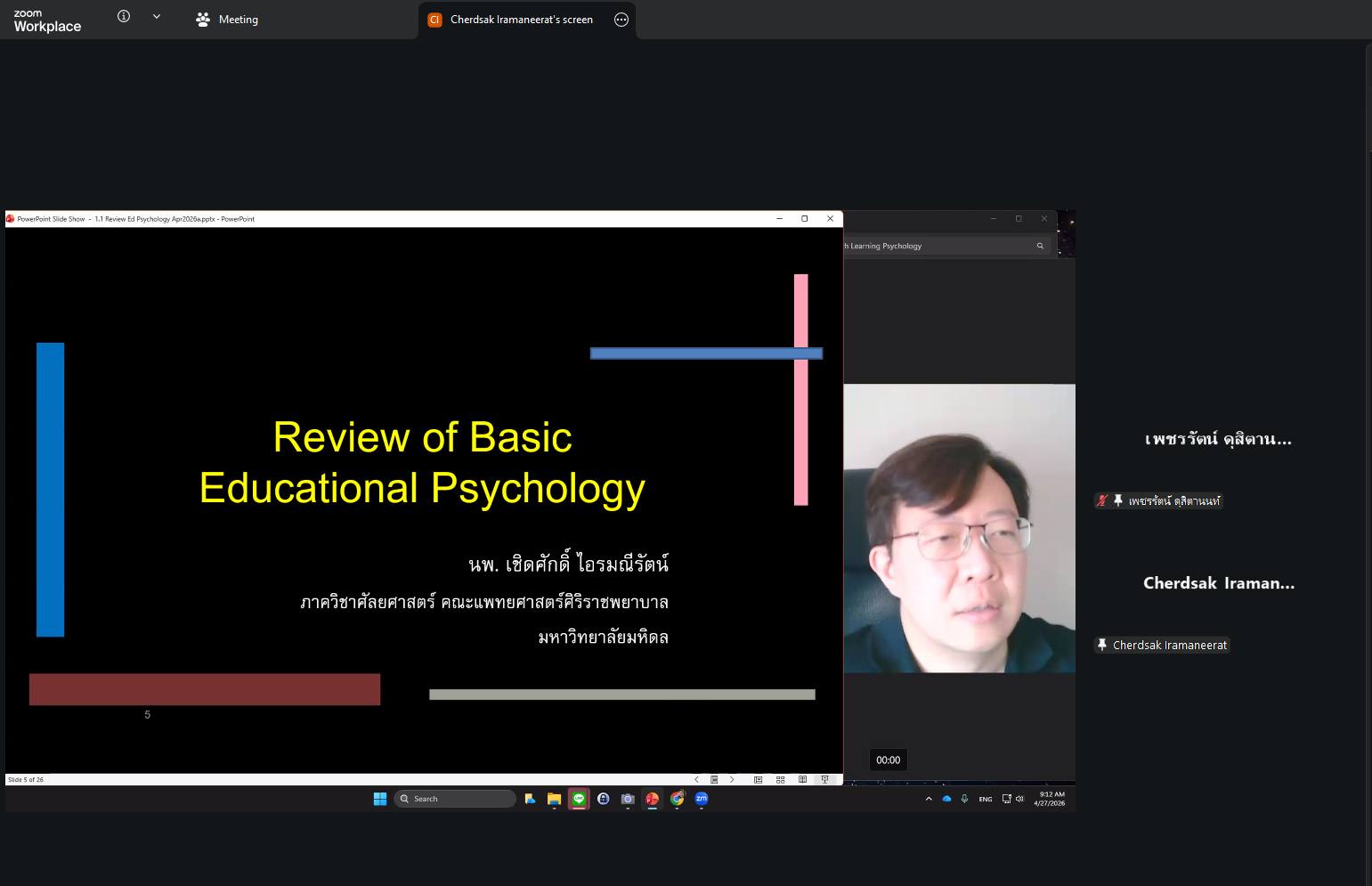
Task: Toggle Slide Show view icon in status bar
Action: click(x=825, y=779)
